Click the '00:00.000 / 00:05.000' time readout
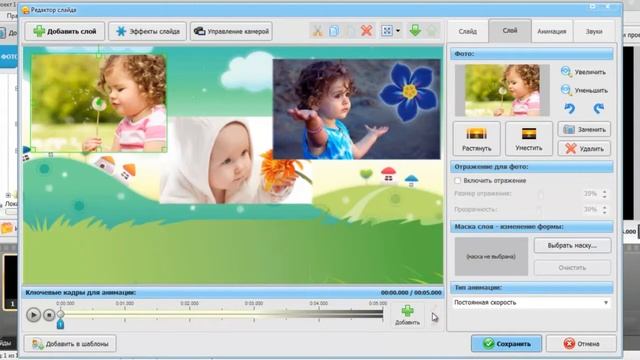Screen dimensions: 640x360 [x=411, y=293]
